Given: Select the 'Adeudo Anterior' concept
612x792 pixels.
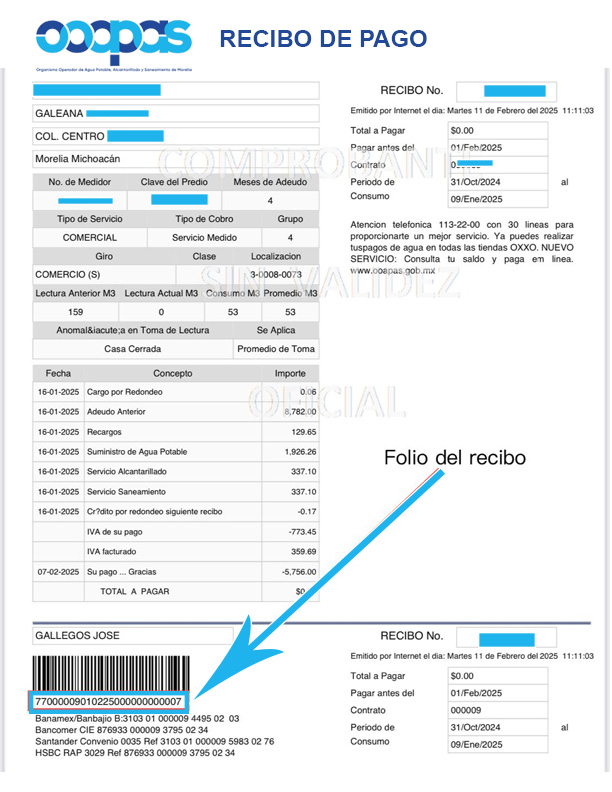Looking at the screenshot, I should tap(116, 412).
